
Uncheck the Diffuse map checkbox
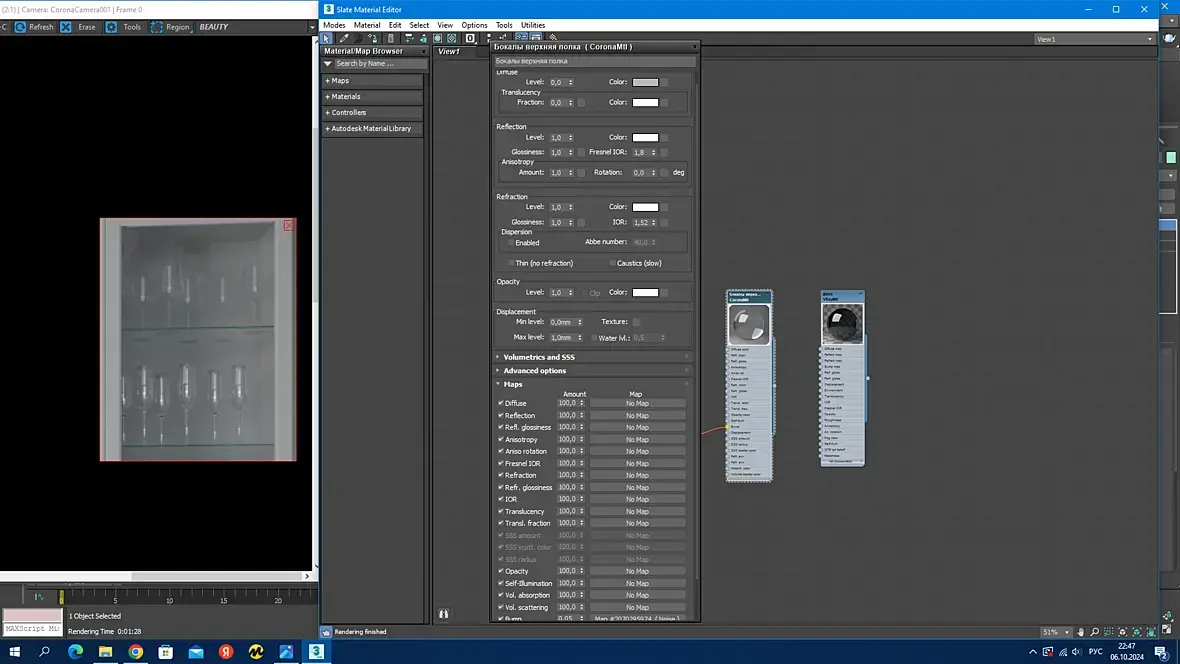coord(500,404)
